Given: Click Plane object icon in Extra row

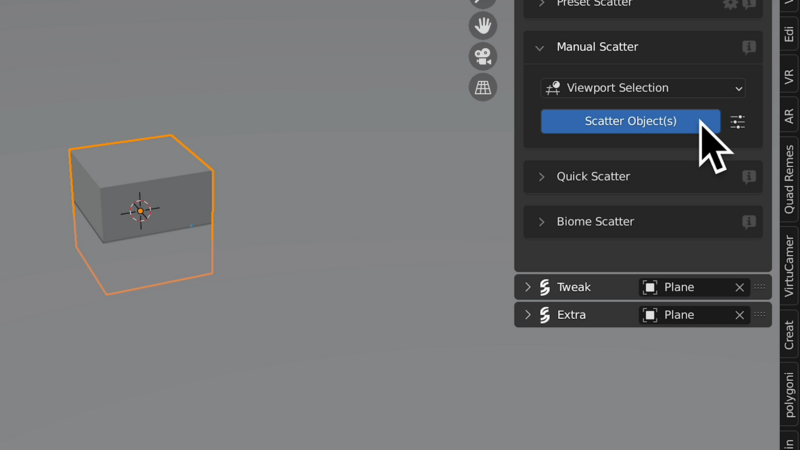Looking at the screenshot, I should click(649, 315).
